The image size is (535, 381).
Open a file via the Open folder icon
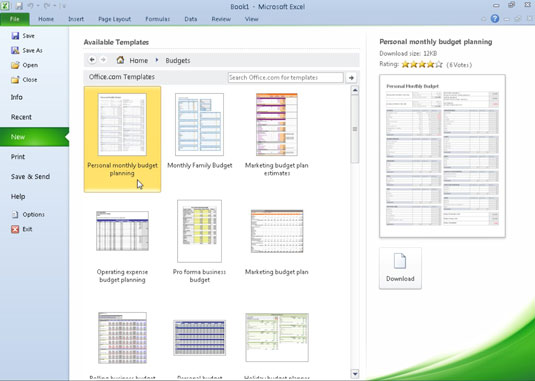(15, 65)
